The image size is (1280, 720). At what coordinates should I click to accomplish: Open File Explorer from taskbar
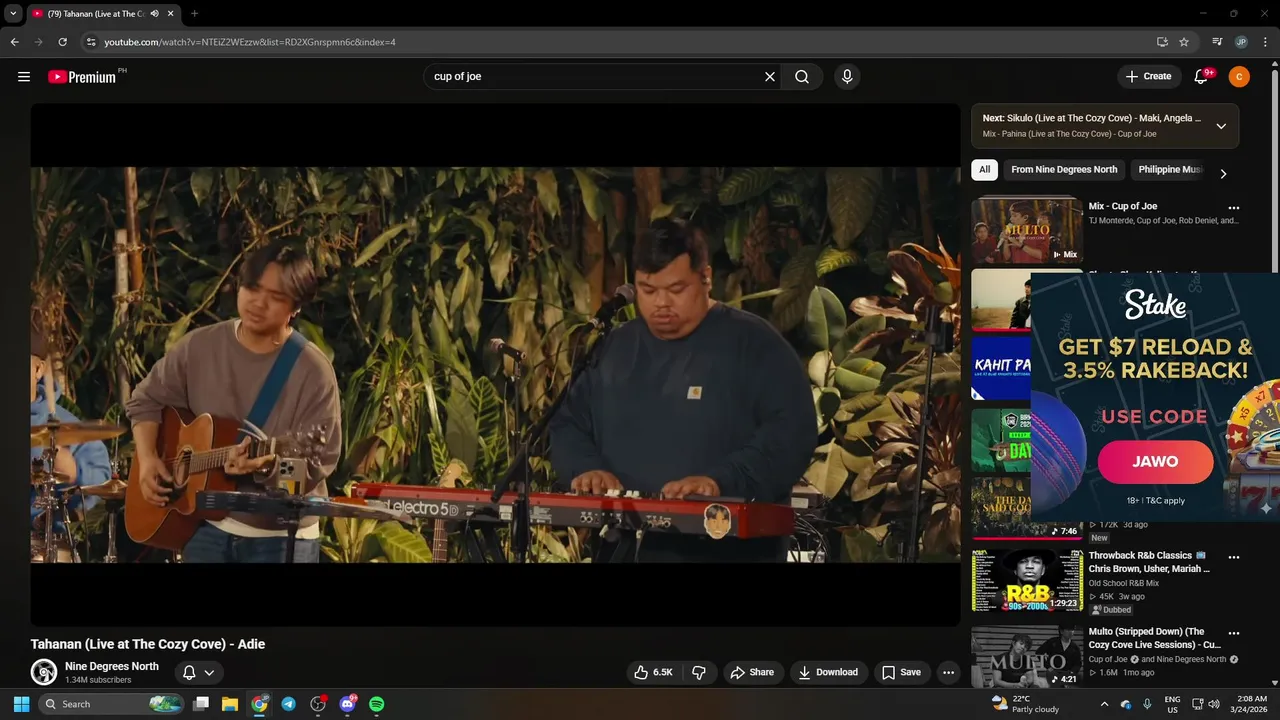[x=229, y=704]
